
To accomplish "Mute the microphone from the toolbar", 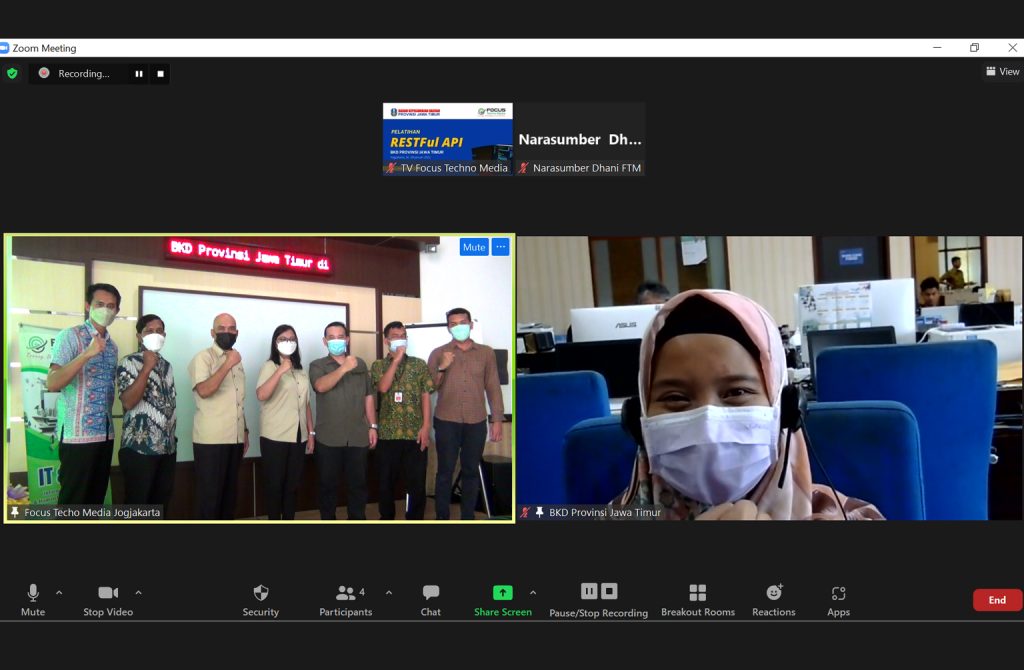I will [33, 592].
